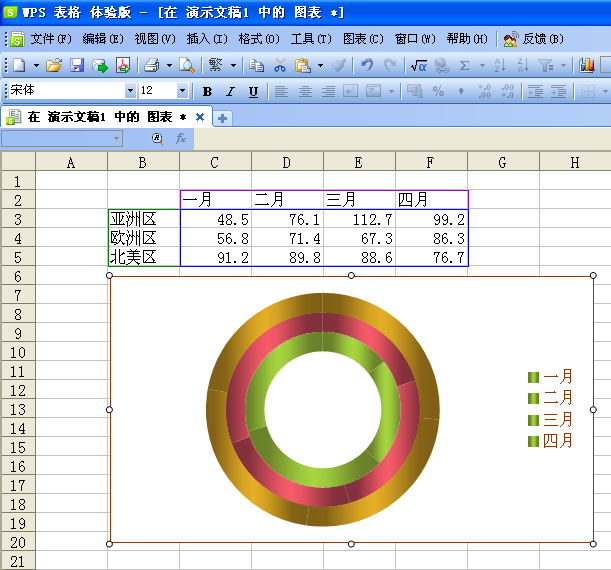Click the Print Preview magnifier icon
Image resolution: width=611 pixels, height=570 pixels.
point(186,65)
